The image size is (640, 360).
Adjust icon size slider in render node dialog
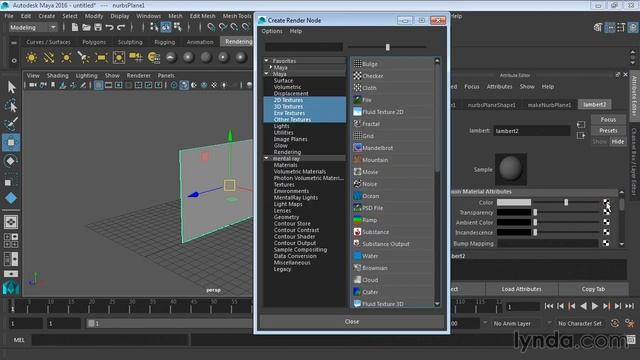tap(387, 47)
